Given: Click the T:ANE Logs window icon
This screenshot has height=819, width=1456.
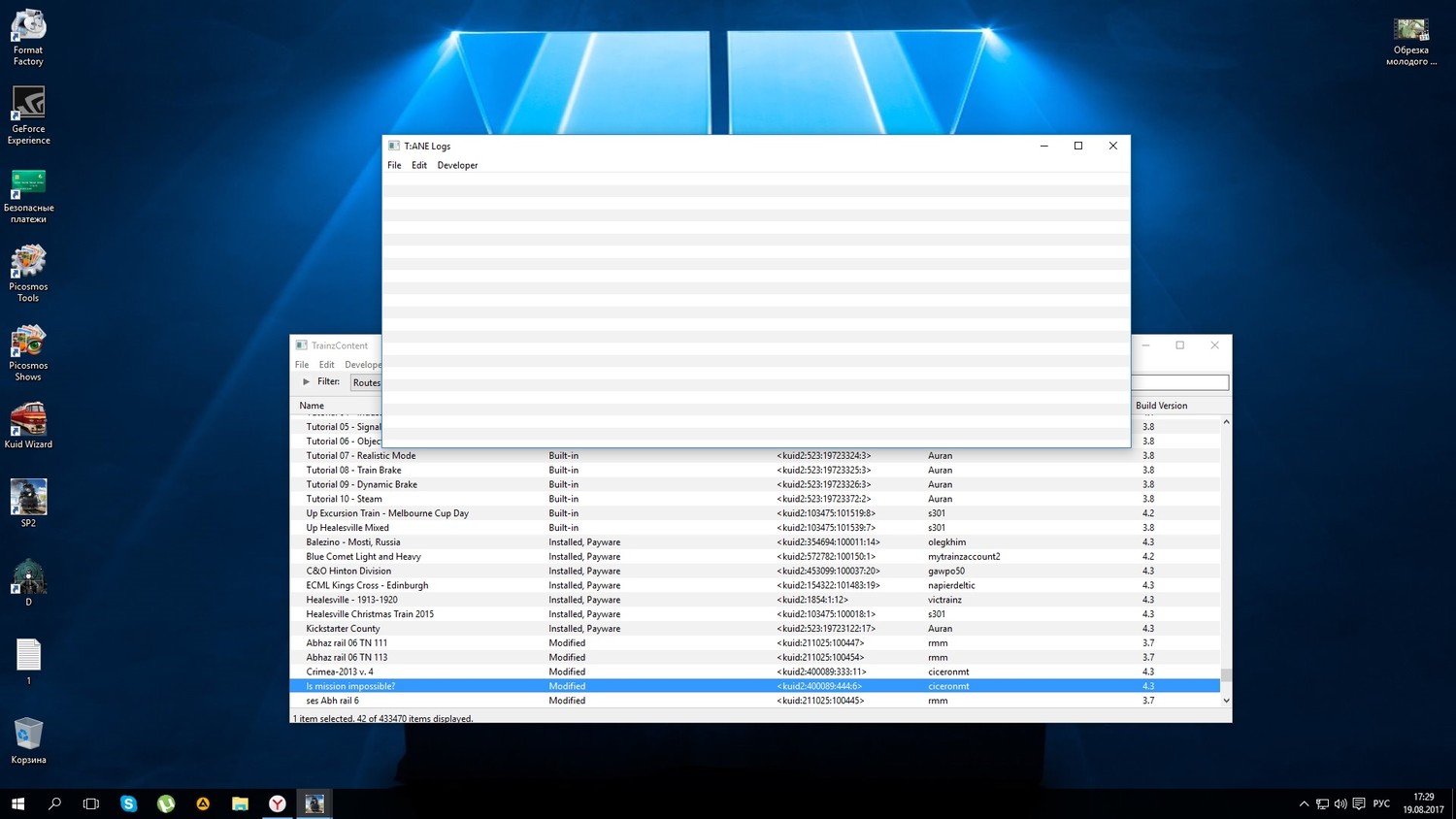Looking at the screenshot, I should 394,146.
